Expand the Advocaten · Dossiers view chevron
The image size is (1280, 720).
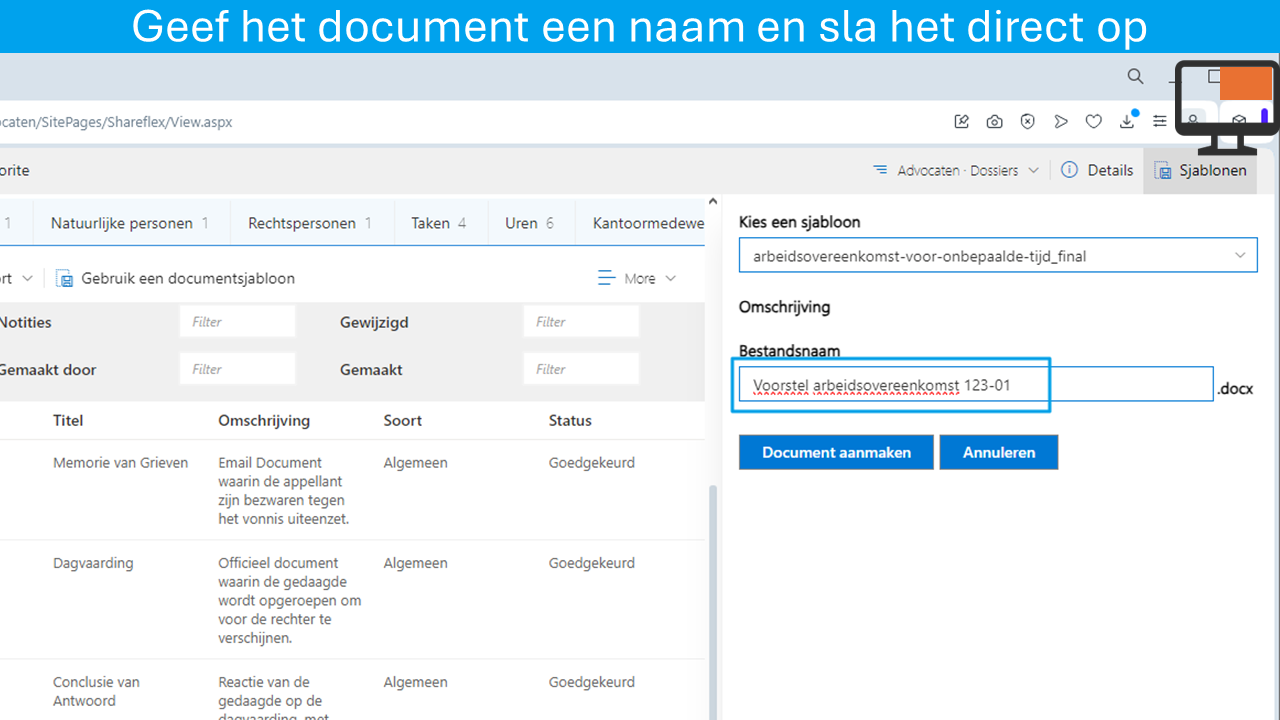point(1033,170)
